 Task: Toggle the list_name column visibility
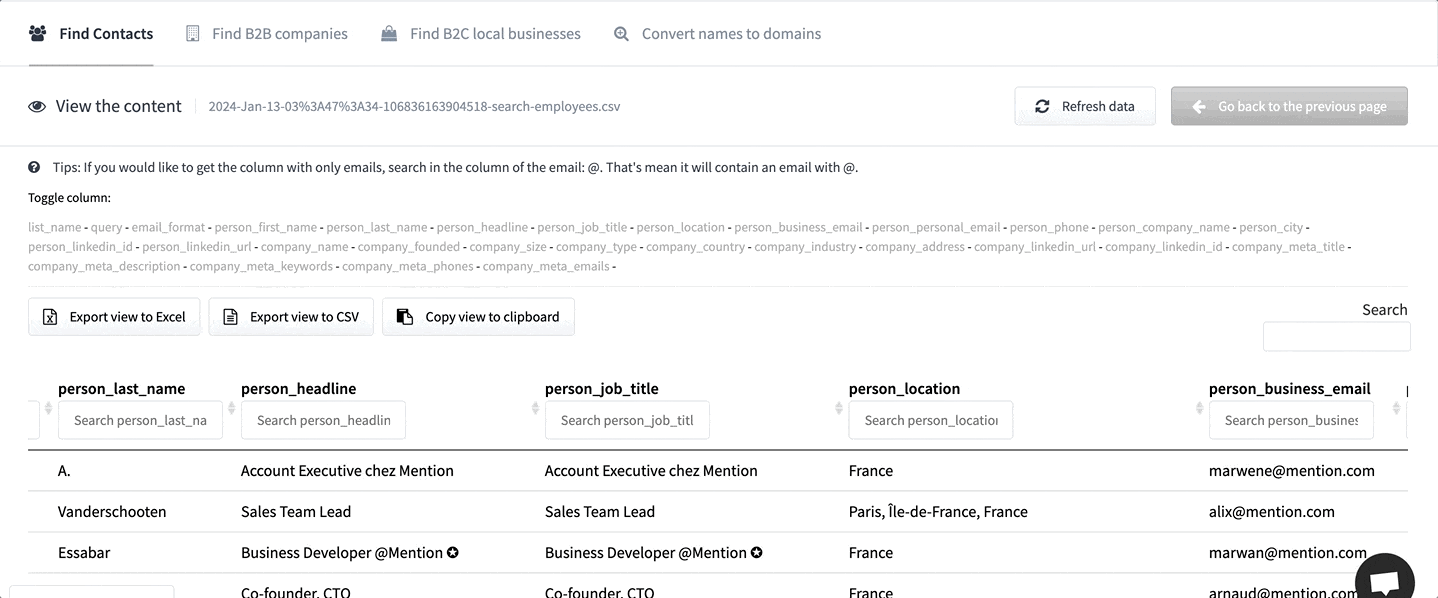point(55,227)
